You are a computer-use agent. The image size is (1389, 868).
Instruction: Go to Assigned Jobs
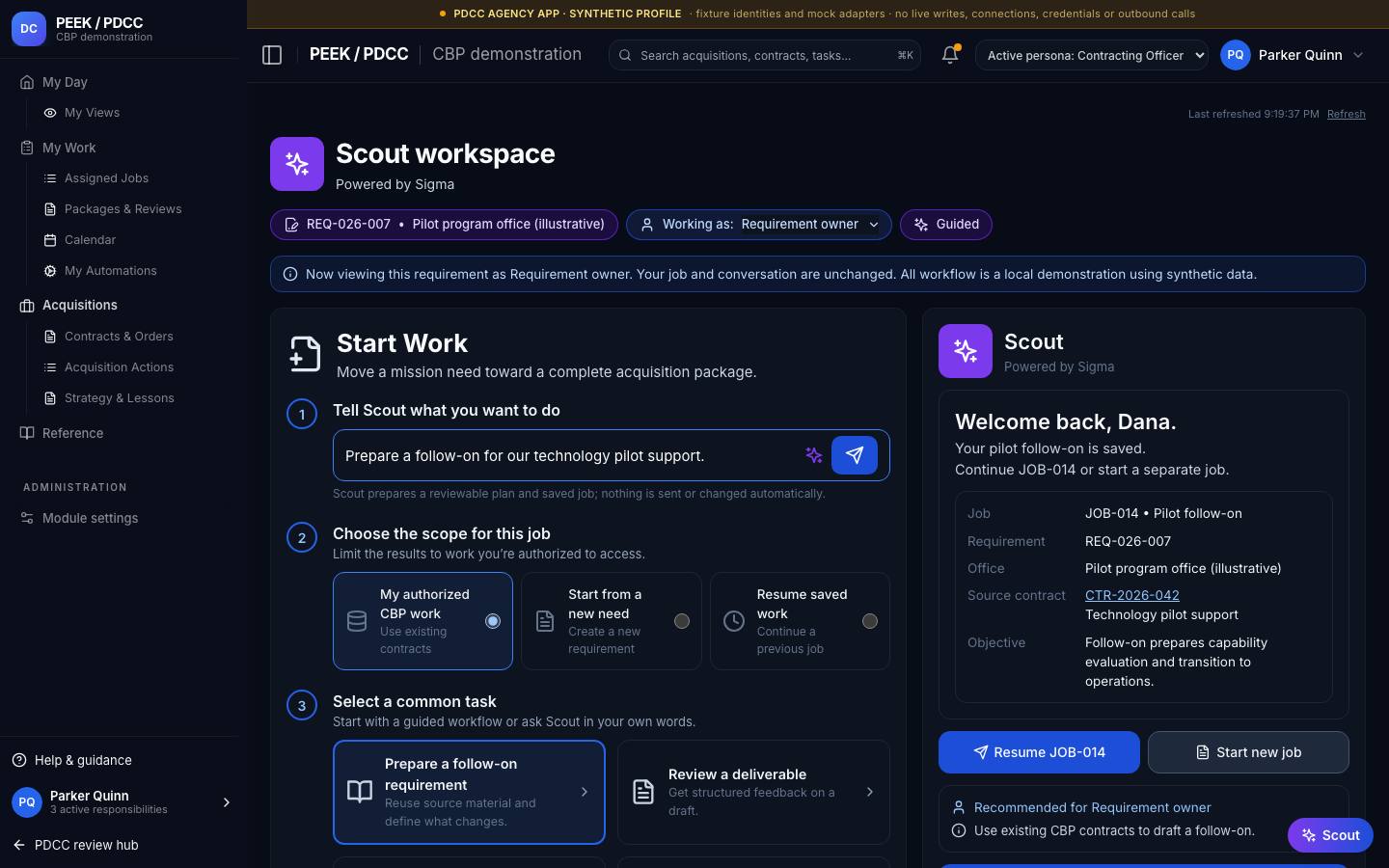point(106,178)
